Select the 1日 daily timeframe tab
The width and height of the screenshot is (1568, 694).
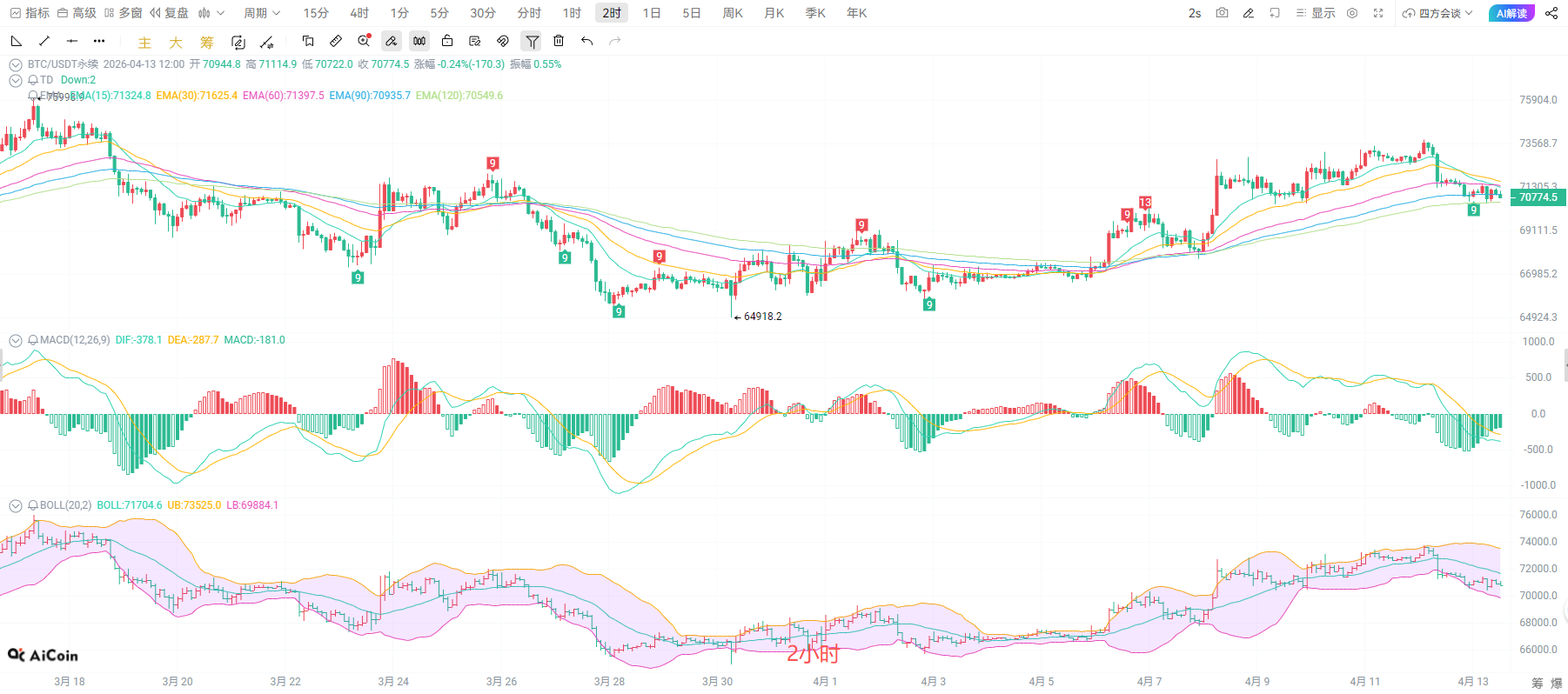(652, 13)
